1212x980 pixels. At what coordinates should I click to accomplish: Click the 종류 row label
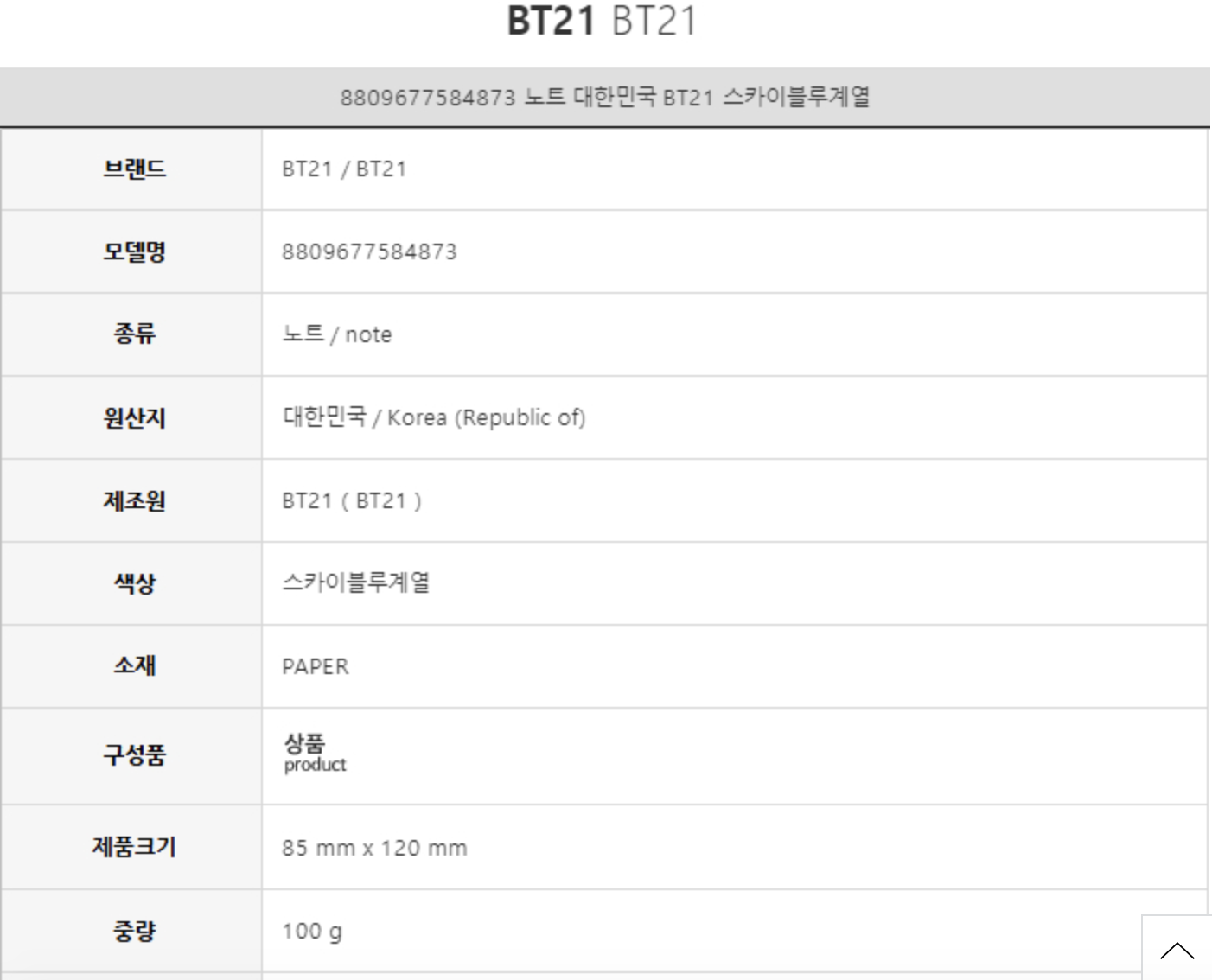point(134,334)
